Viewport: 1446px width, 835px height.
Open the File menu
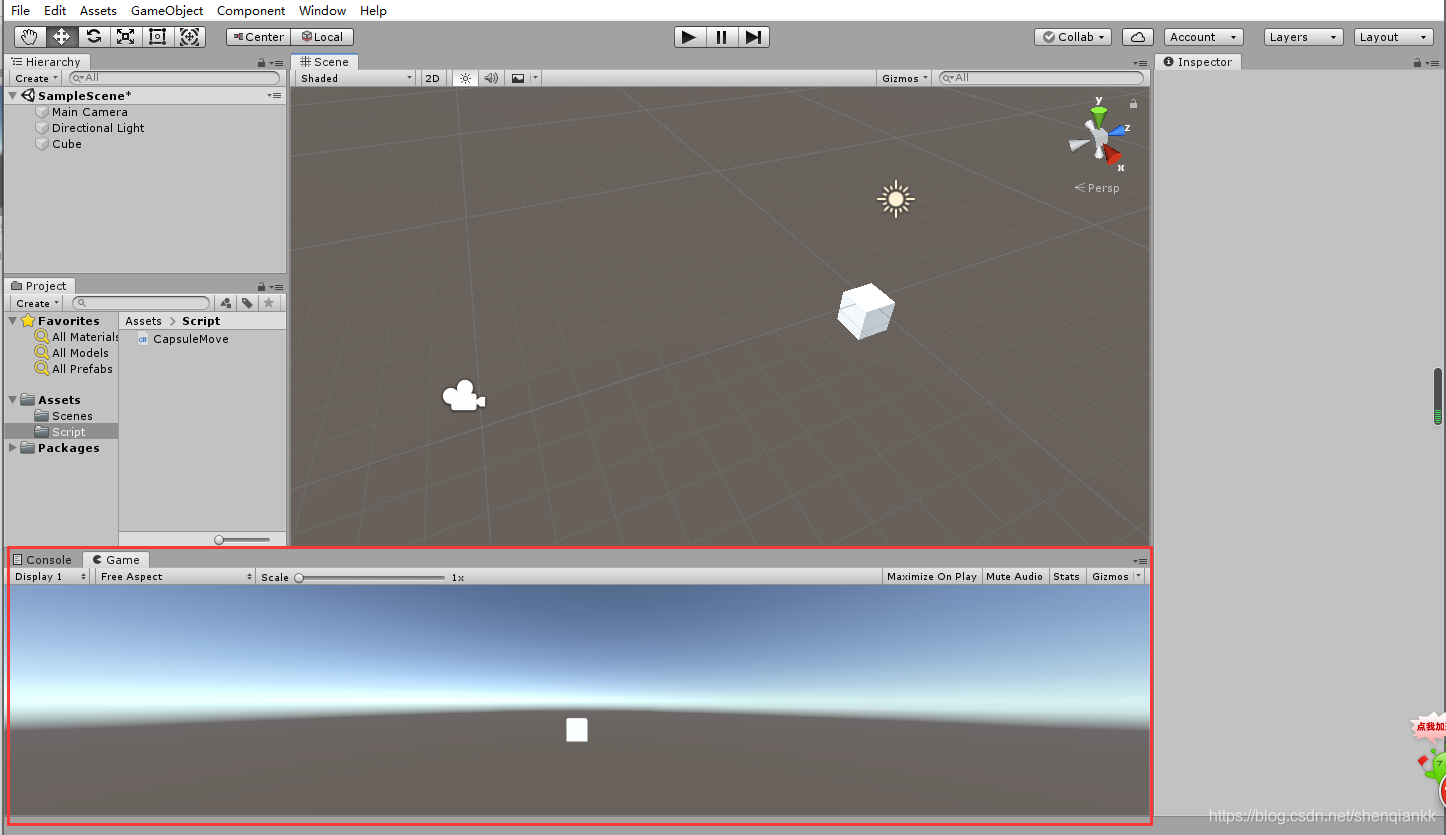click(20, 10)
